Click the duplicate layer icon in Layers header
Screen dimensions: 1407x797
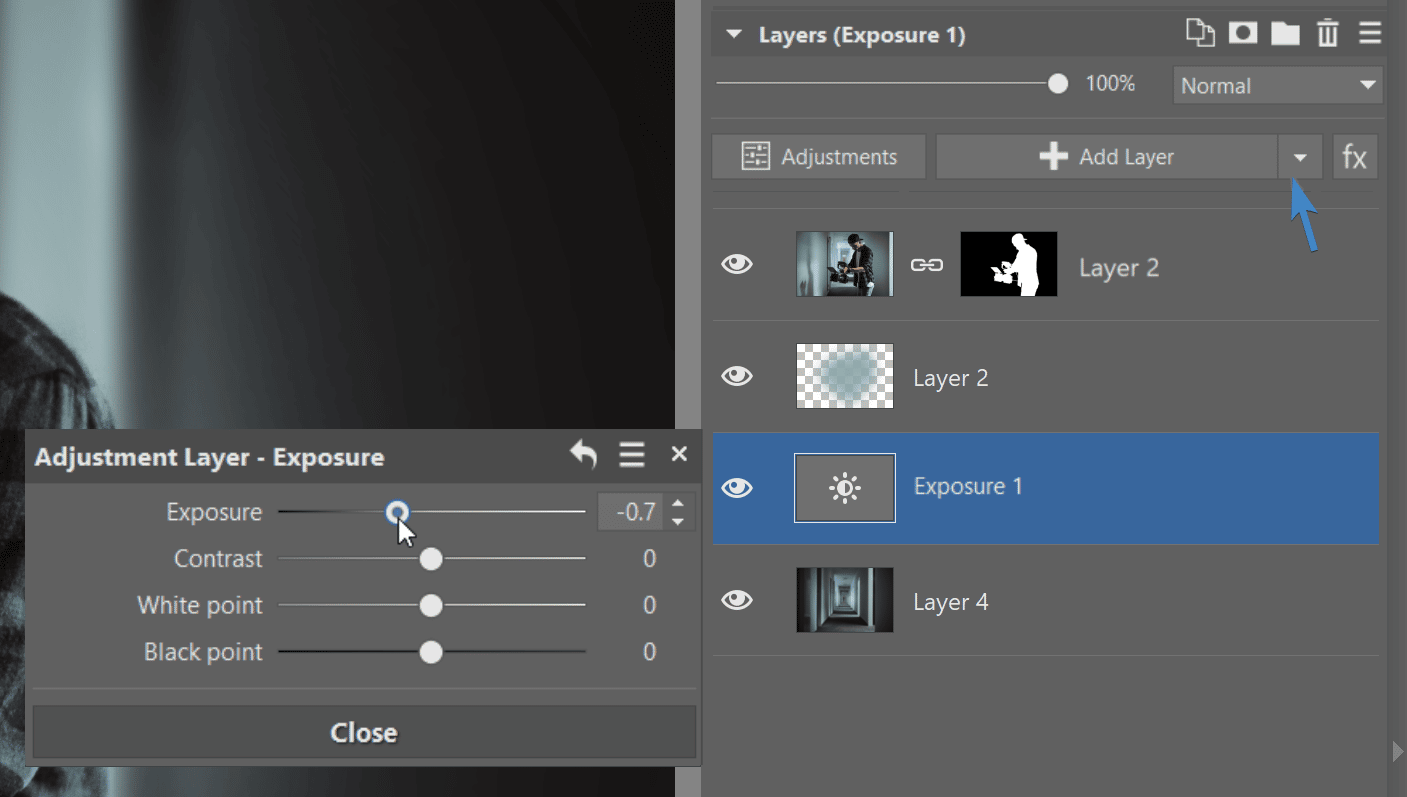coord(1199,33)
